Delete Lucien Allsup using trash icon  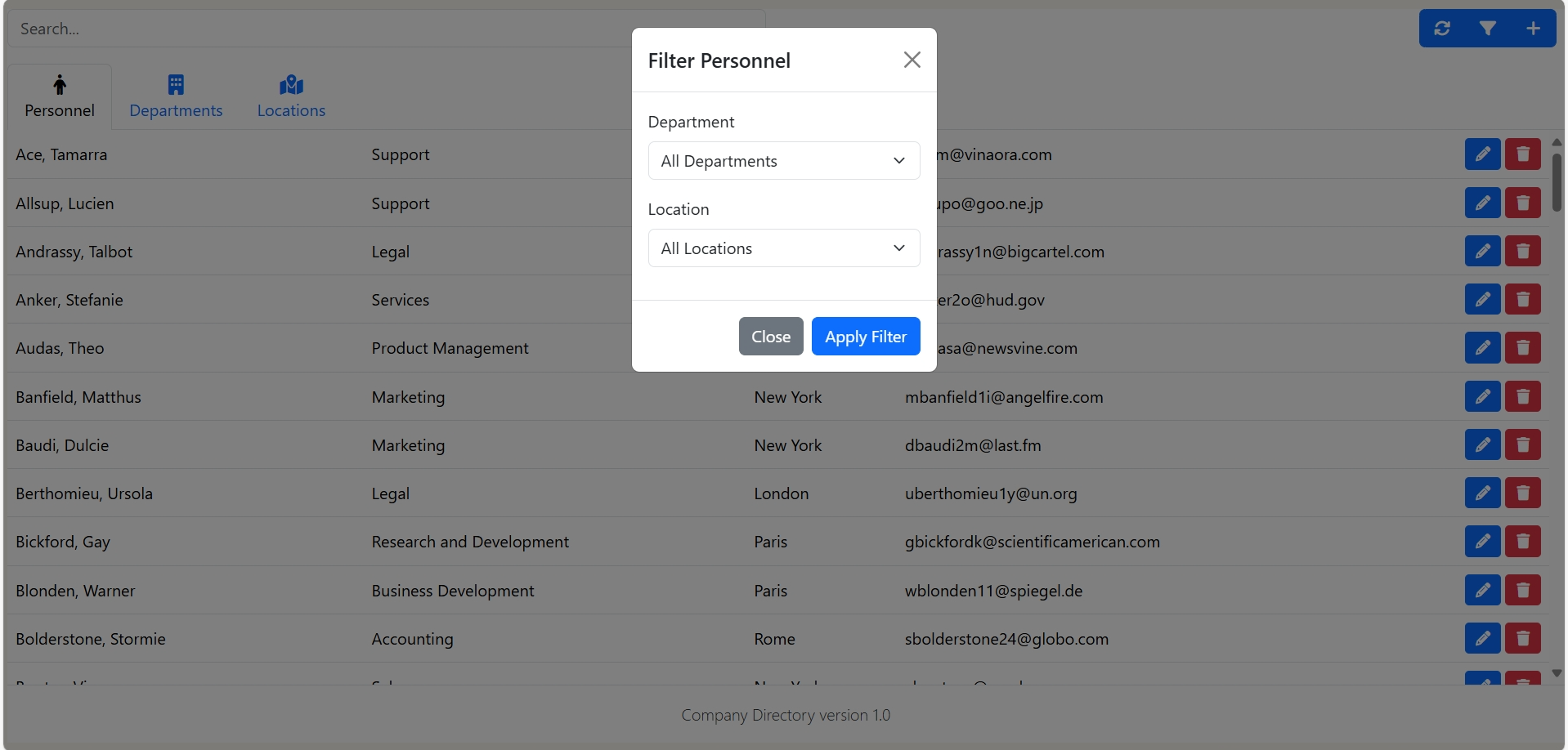1522,203
